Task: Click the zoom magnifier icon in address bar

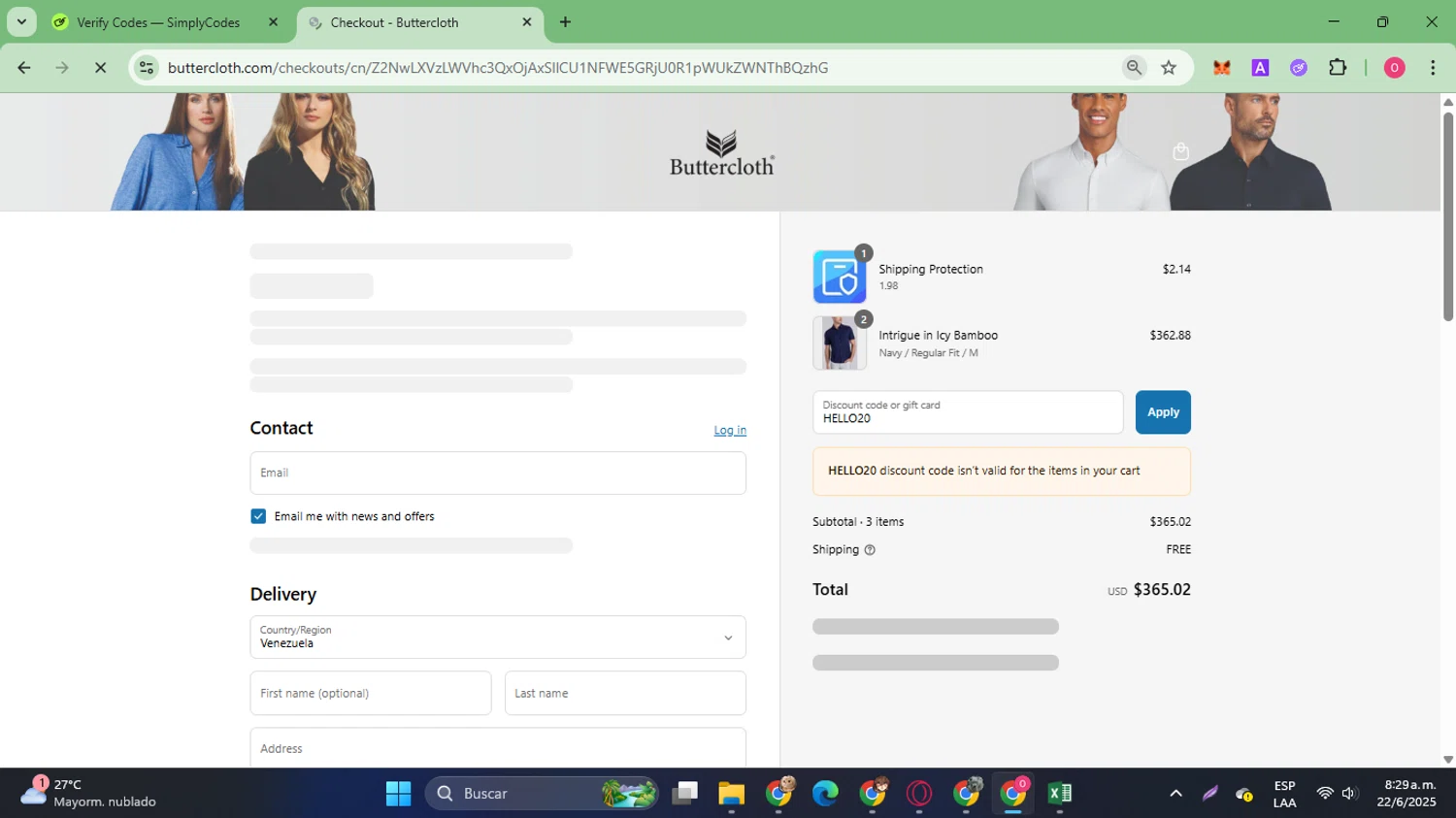Action: (1133, 67)
